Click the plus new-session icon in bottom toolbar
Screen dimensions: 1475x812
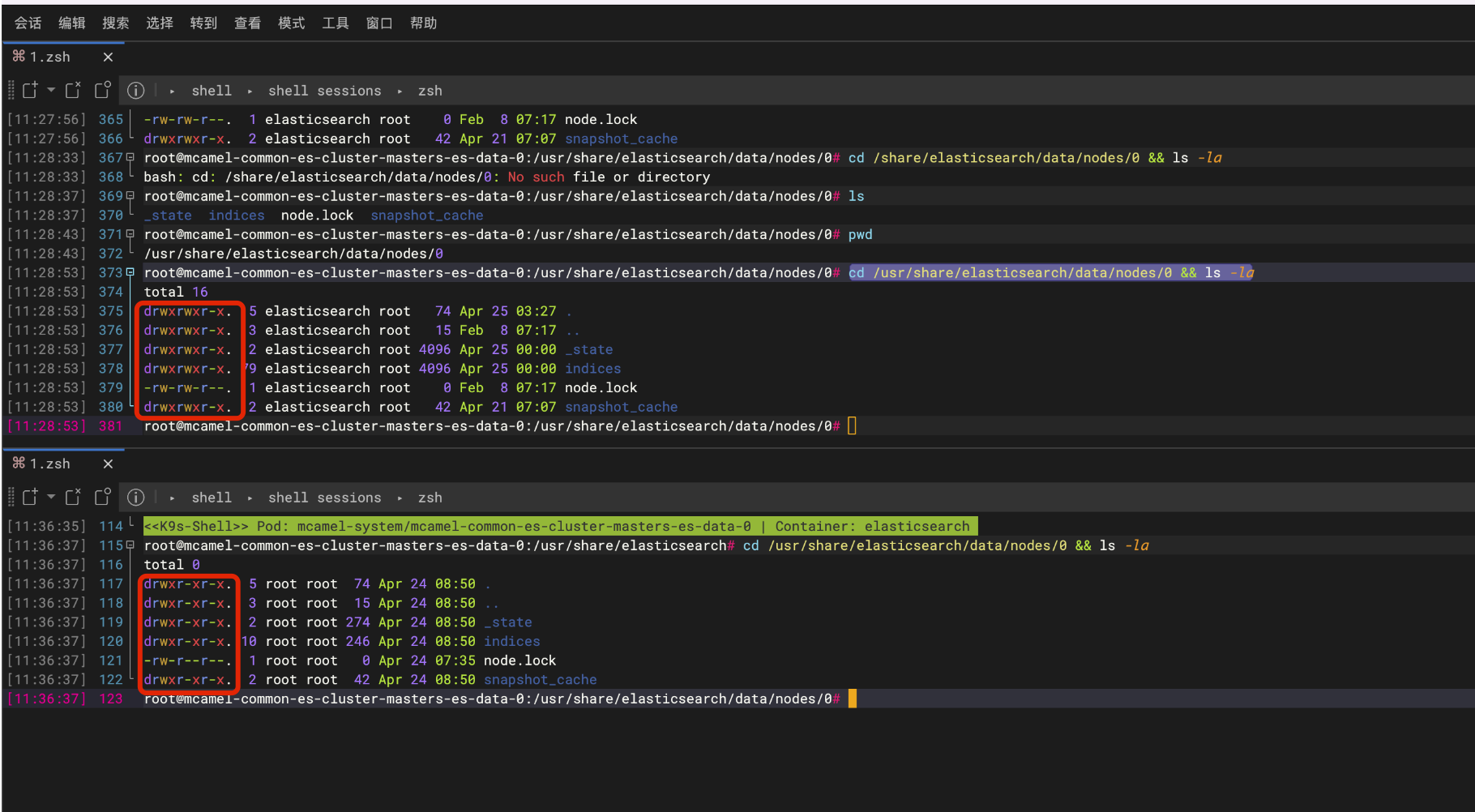pyautogui.click(x=29, y=497)
